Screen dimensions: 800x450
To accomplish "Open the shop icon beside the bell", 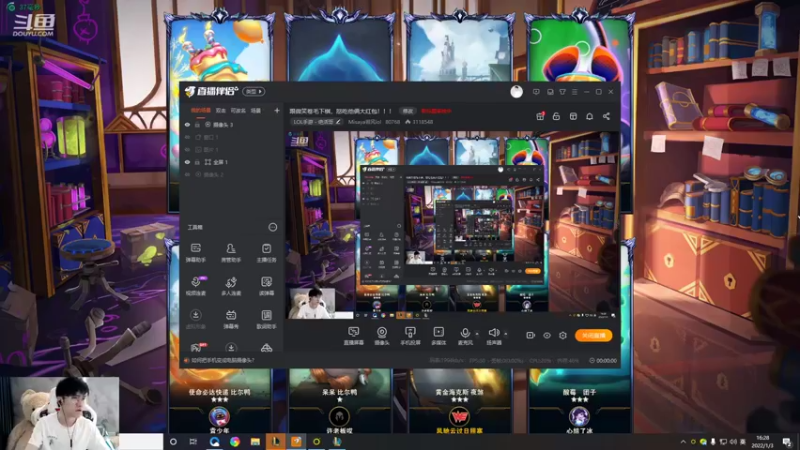I will point(573,116).
